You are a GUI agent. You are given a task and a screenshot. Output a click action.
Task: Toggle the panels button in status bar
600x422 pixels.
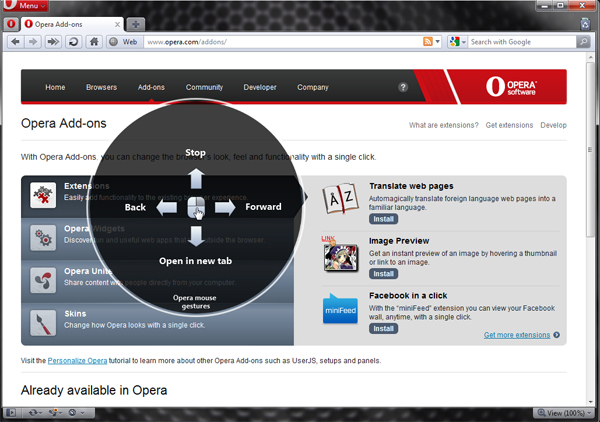click(x=11, y=412)
